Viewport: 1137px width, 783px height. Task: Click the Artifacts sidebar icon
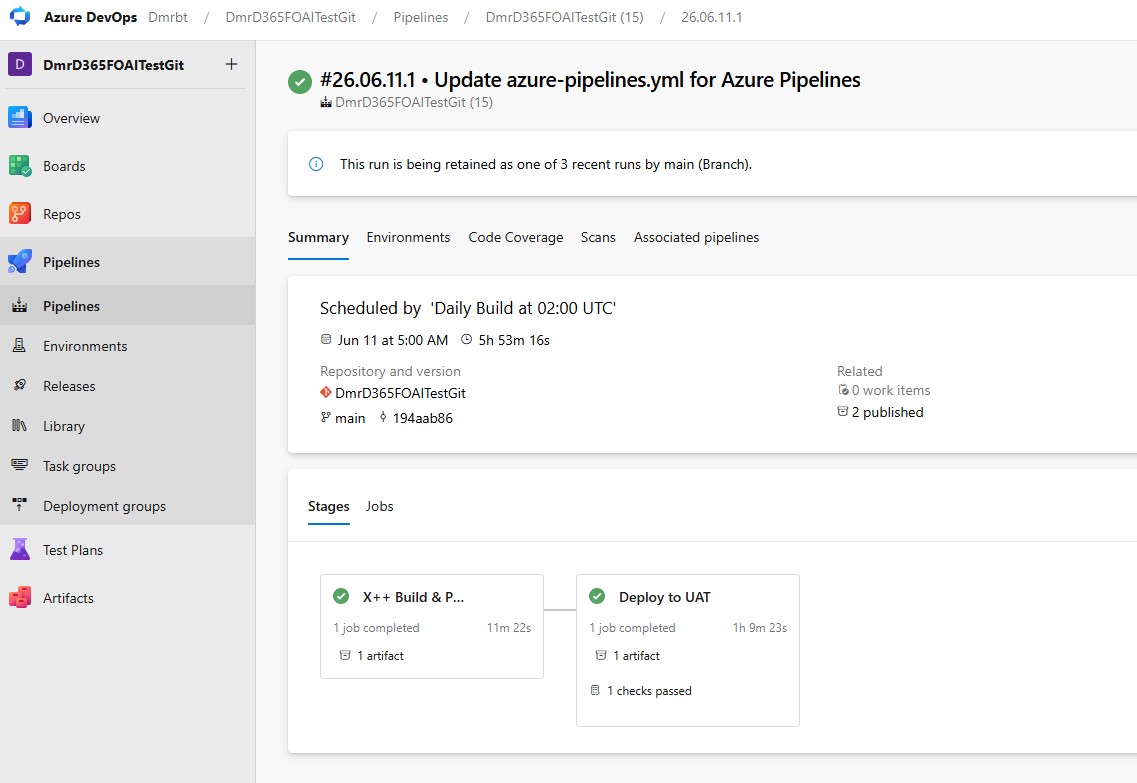[x=20, y=597]
